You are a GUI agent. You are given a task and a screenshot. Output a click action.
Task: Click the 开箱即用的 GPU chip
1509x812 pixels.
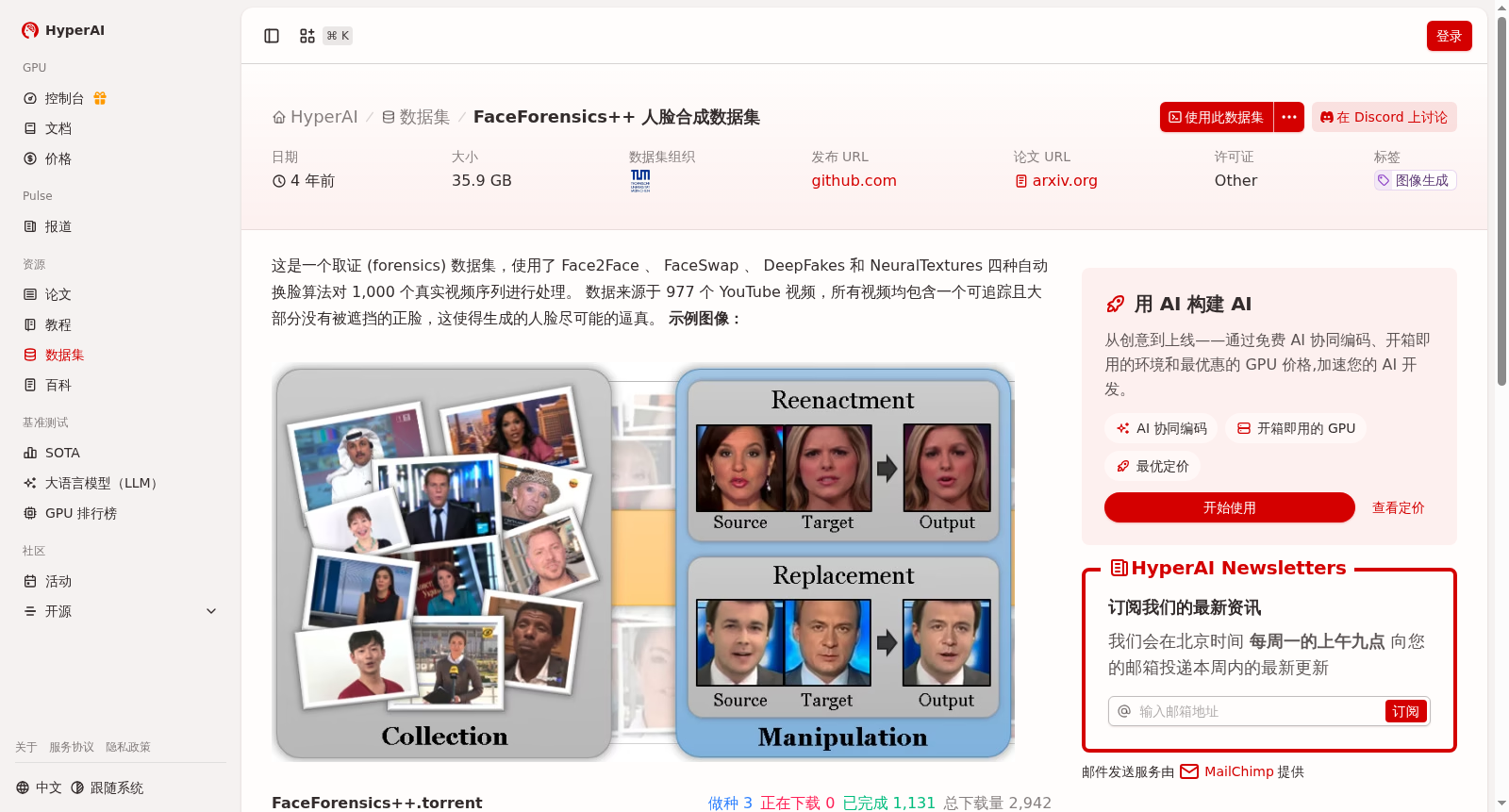pyautogui.click(x=1296, y=428)
